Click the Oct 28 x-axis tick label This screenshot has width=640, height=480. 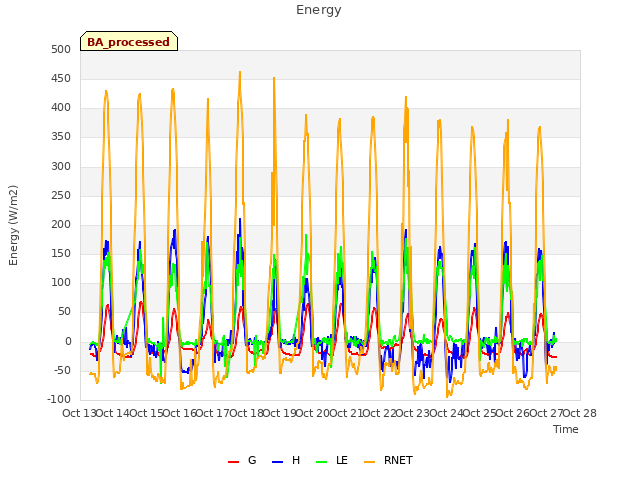pyautogui.click(x=580, y=413)
